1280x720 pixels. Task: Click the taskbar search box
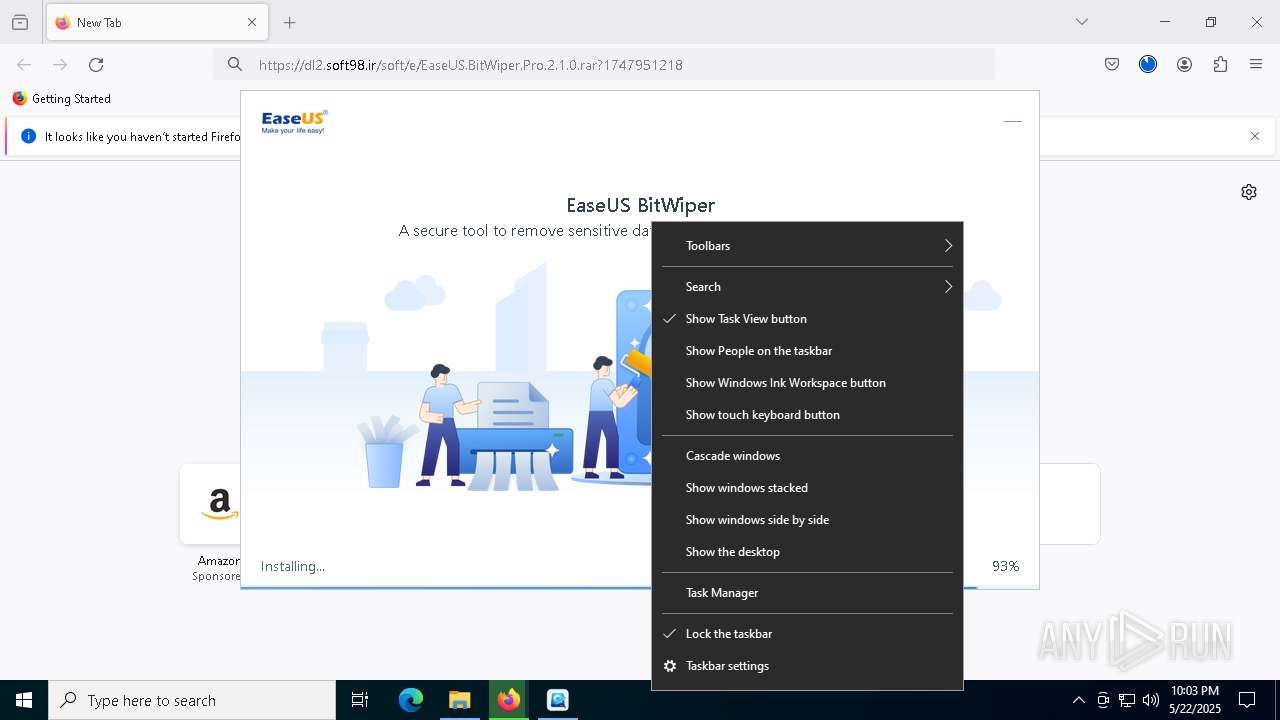click(192, 700)
